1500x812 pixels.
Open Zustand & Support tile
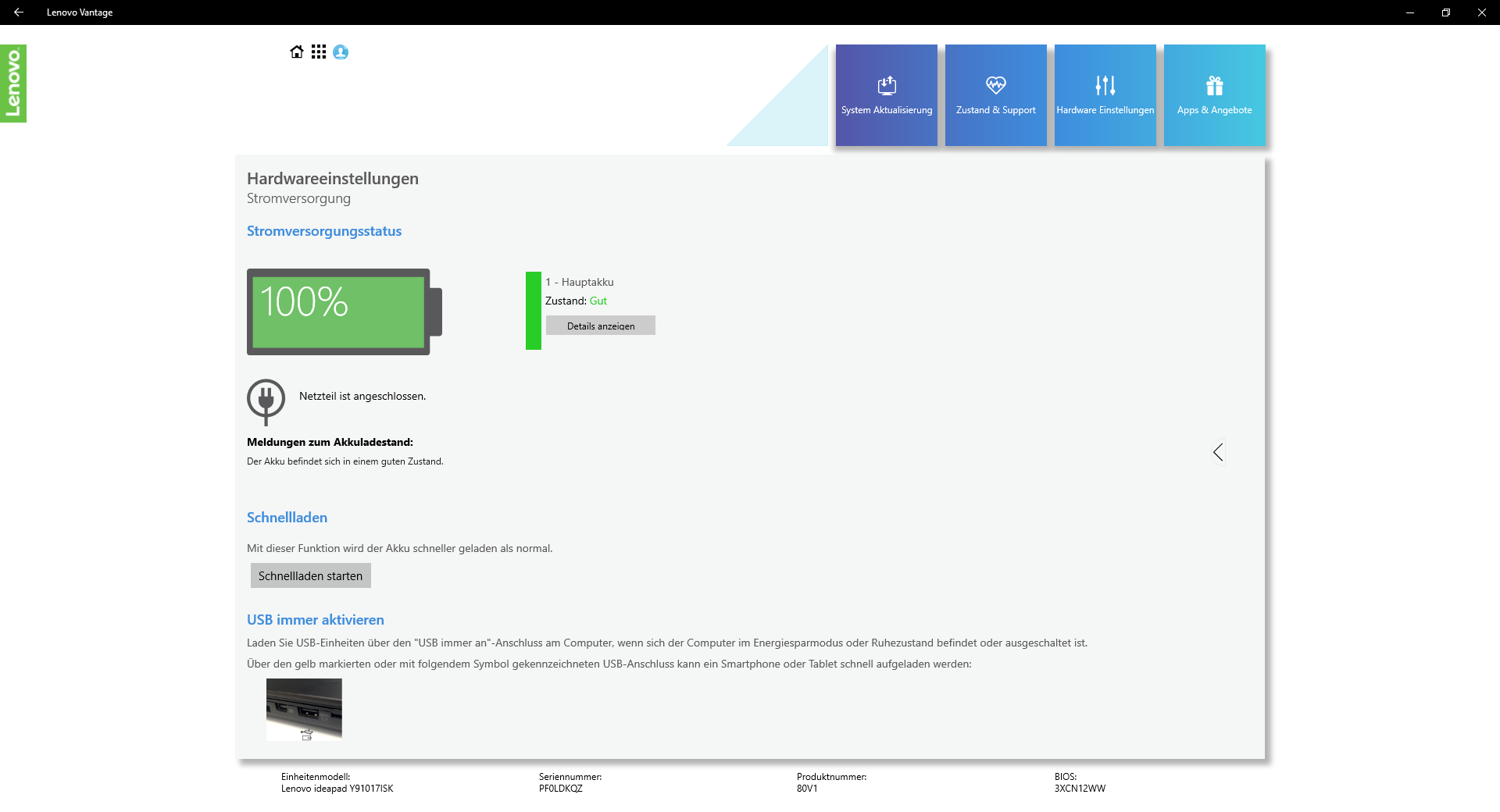coord(996,95)
